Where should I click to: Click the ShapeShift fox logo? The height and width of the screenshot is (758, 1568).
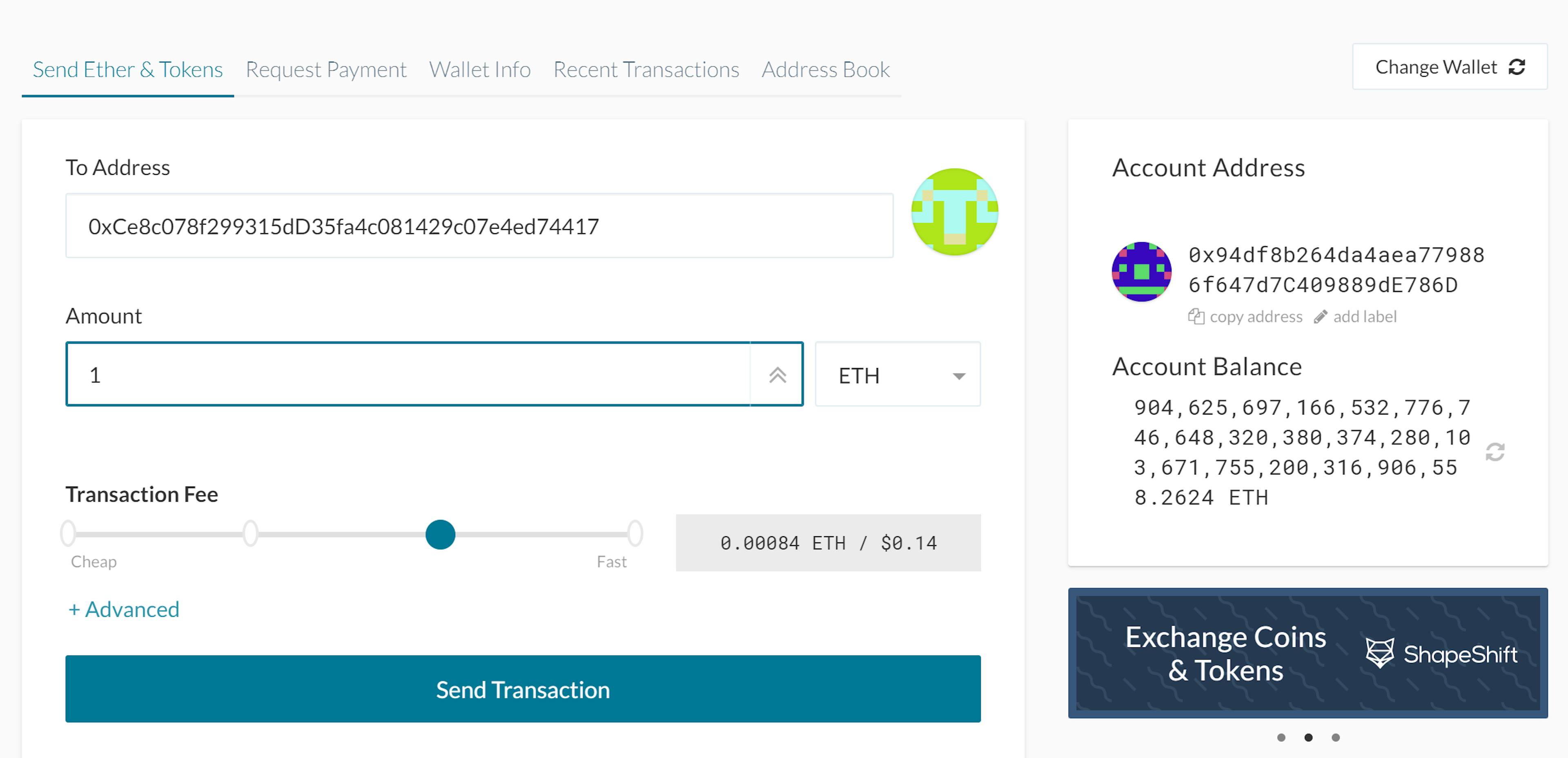pyautogui.click(x=1379, y=653)
